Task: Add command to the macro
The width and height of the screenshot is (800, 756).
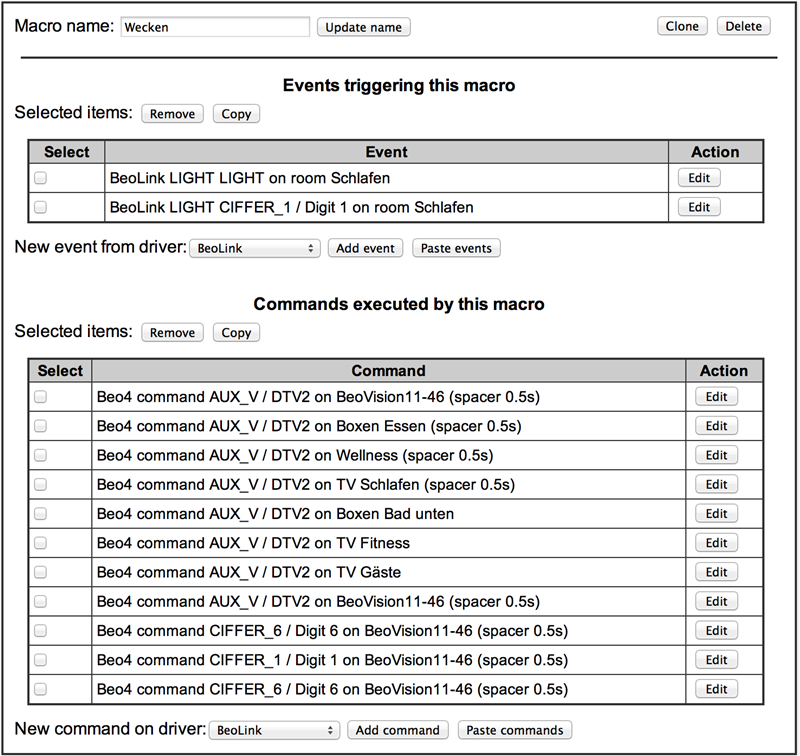Action: pos(397,730)
